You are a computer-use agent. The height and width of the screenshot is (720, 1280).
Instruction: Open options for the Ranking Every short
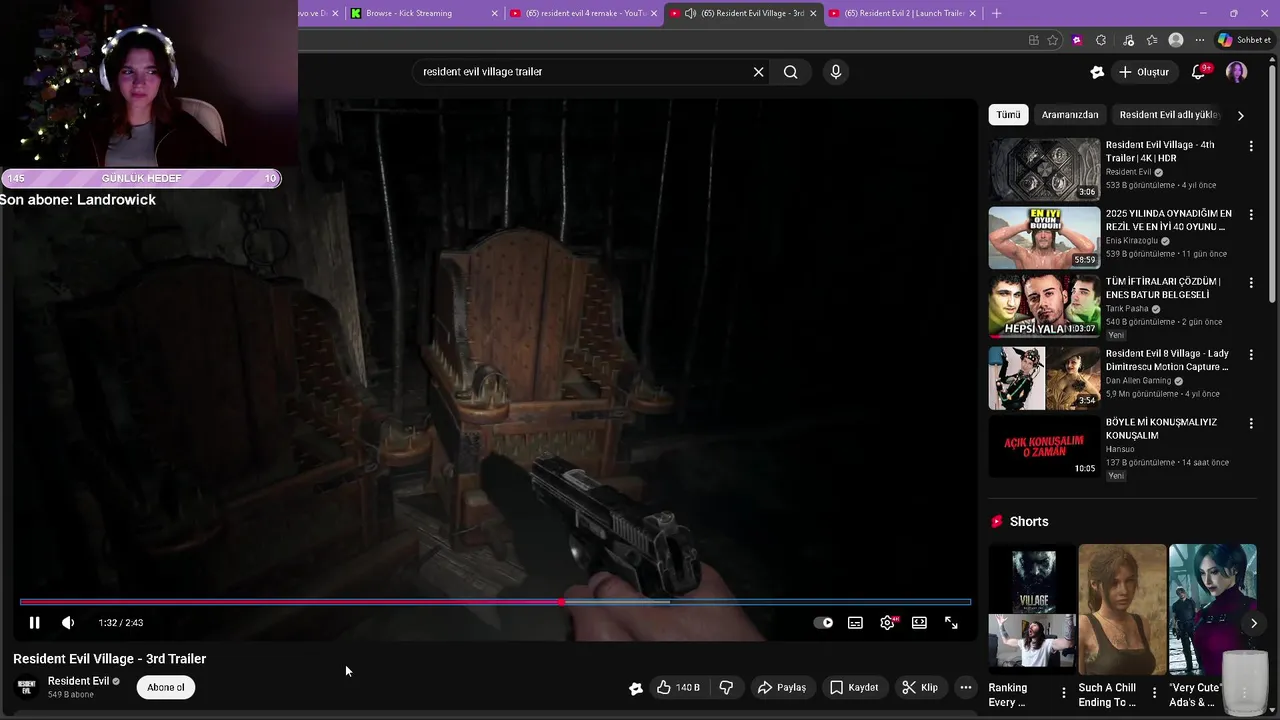tap(1063, 692)
